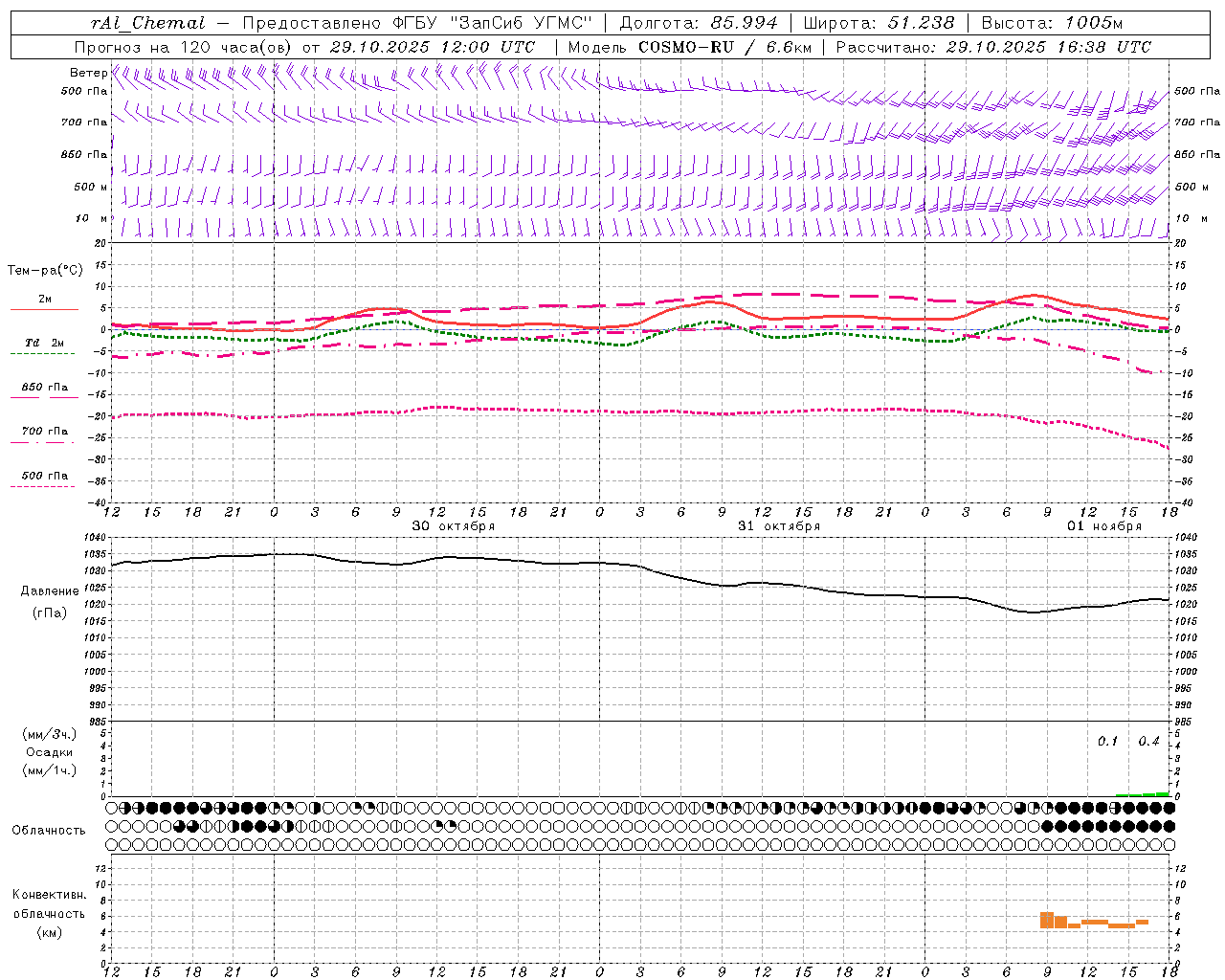Click the 700 гПа legend entry in temperature panel
The width and height of the screenshot is (1225, 980).
tap(45, 431)
